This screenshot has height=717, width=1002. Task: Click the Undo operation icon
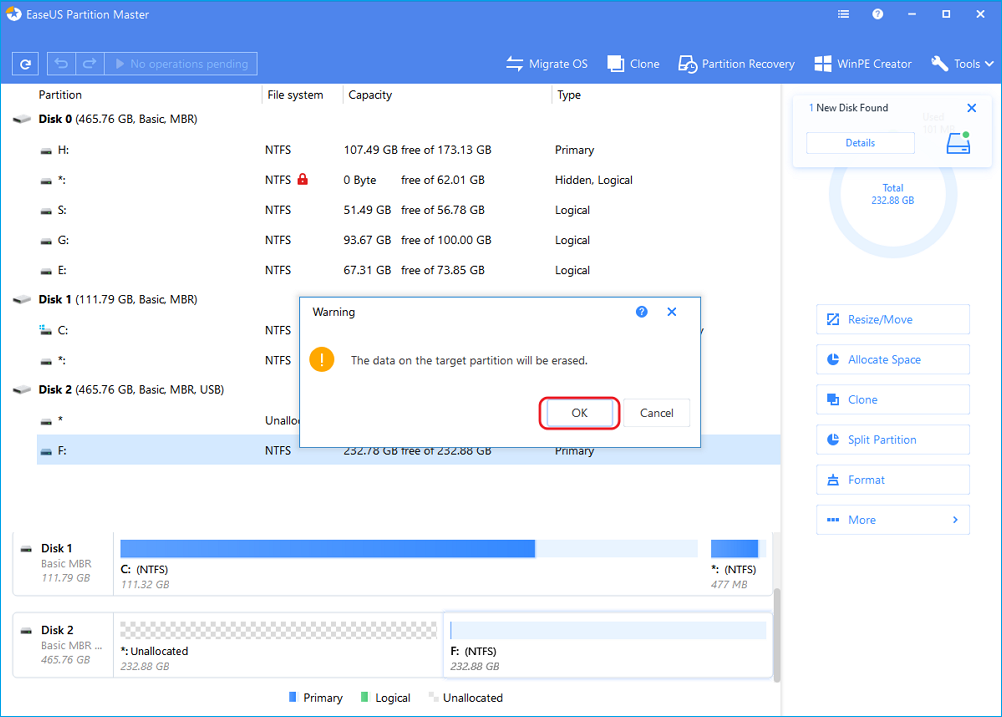60,63
